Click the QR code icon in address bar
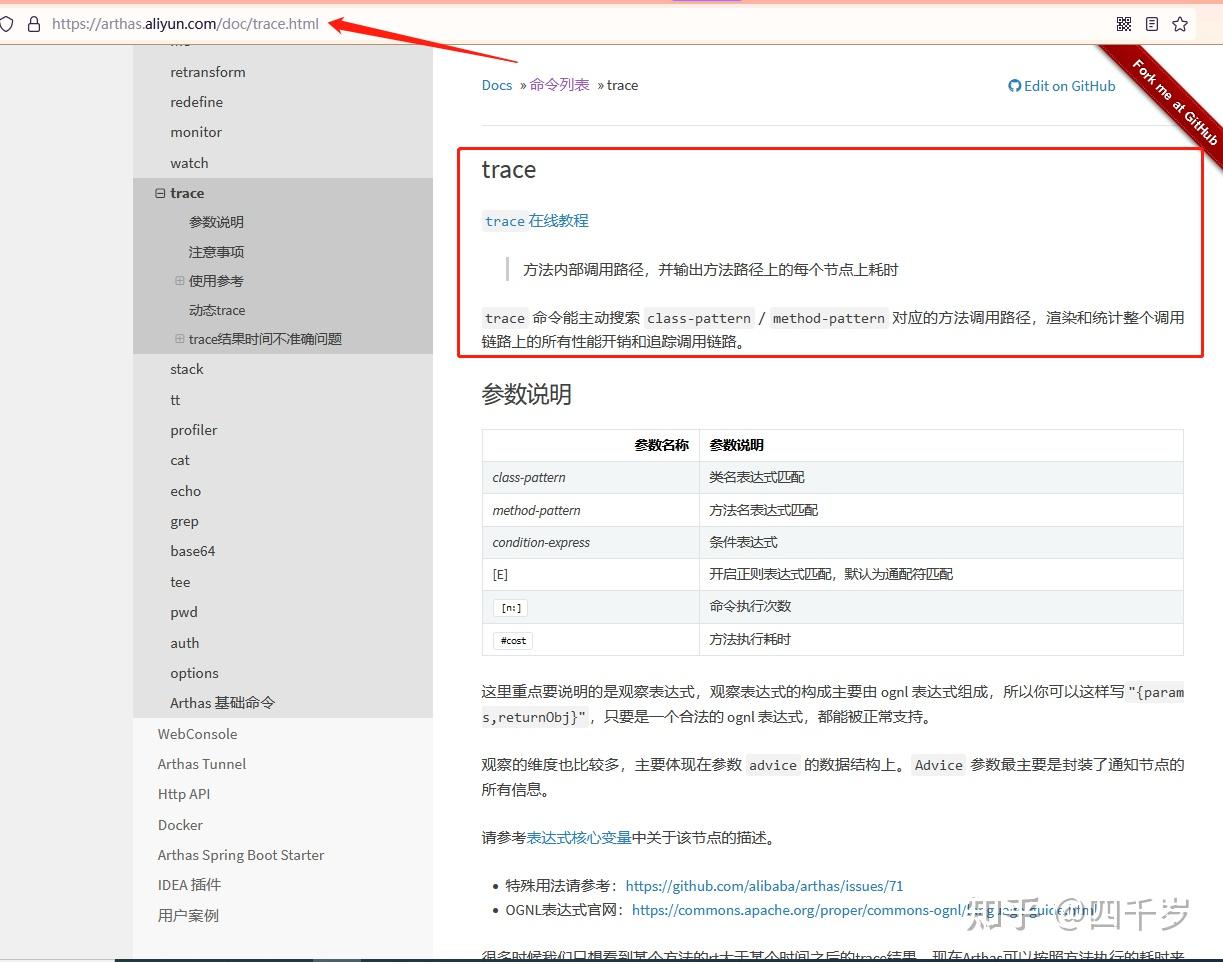This screenshot has width=1223, height=962. [x=1124, y=24]
